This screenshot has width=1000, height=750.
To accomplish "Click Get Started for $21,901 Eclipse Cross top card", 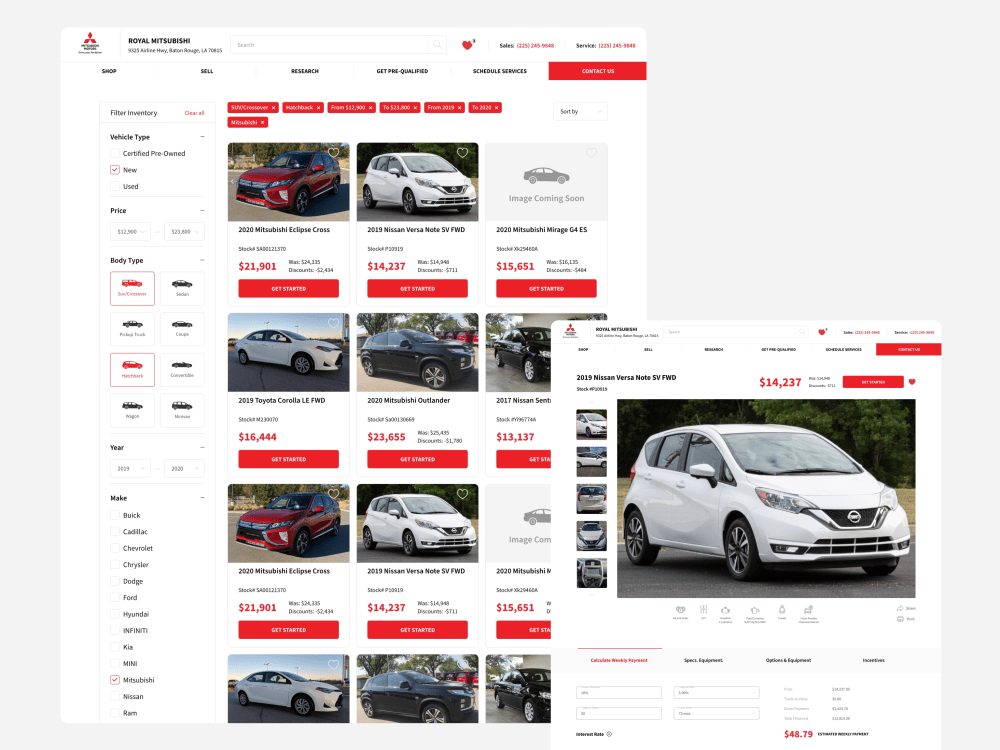I will tap(288, 288).
